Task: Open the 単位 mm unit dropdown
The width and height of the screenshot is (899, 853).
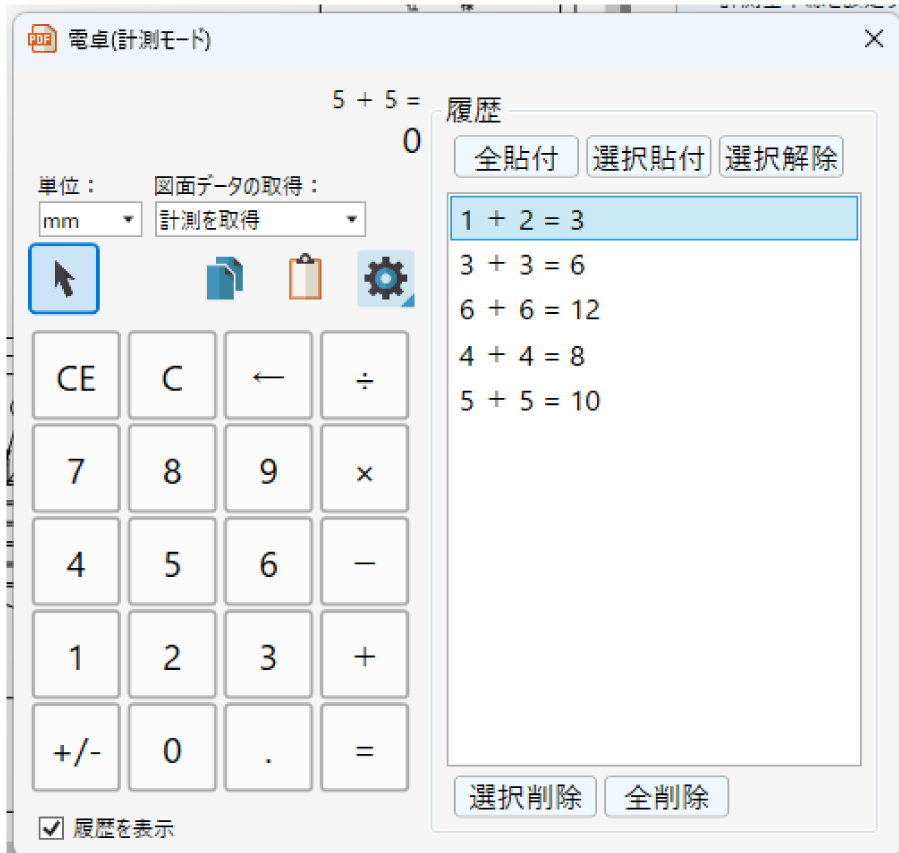Action: (90, 219)
